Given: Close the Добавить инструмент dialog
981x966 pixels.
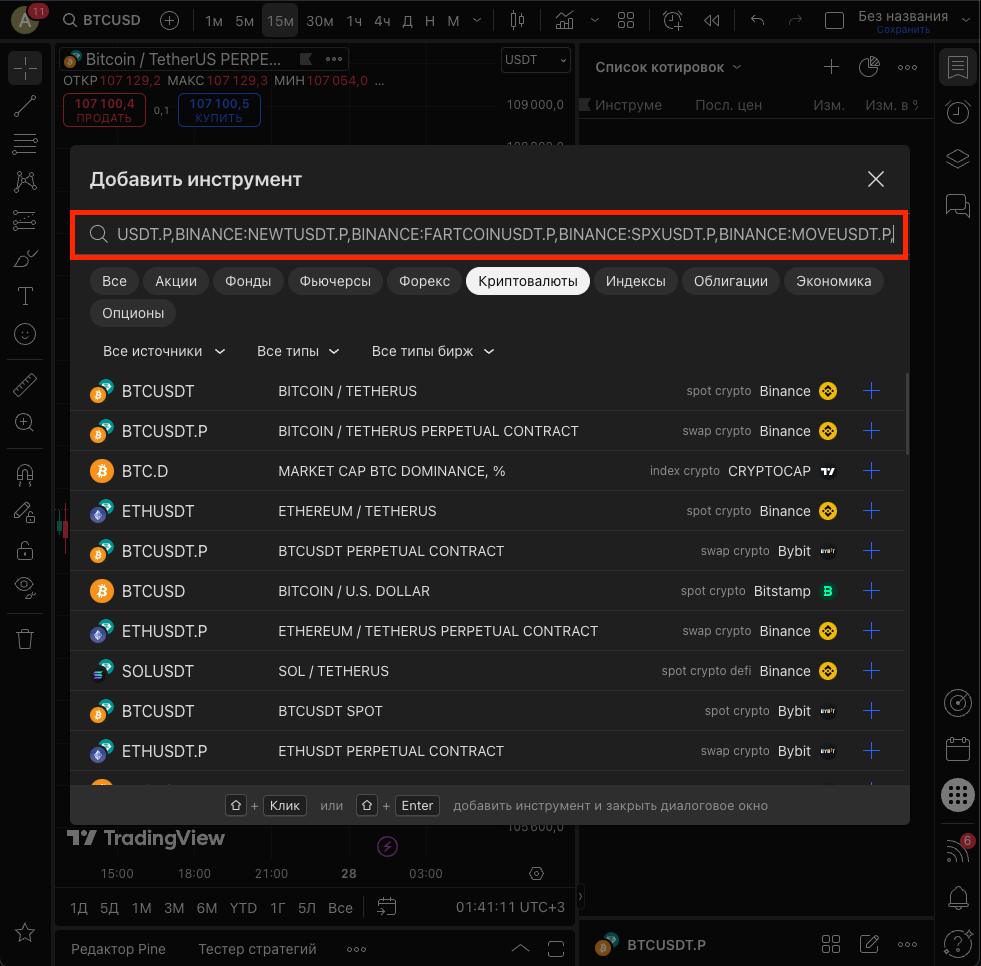Looking at the screenshot, I should point(876,179).
